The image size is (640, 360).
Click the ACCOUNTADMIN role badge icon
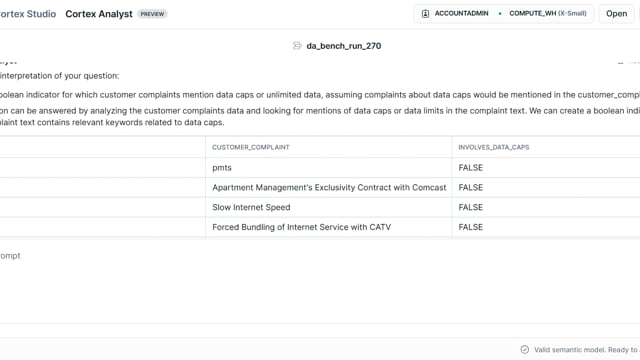(425, 13)
